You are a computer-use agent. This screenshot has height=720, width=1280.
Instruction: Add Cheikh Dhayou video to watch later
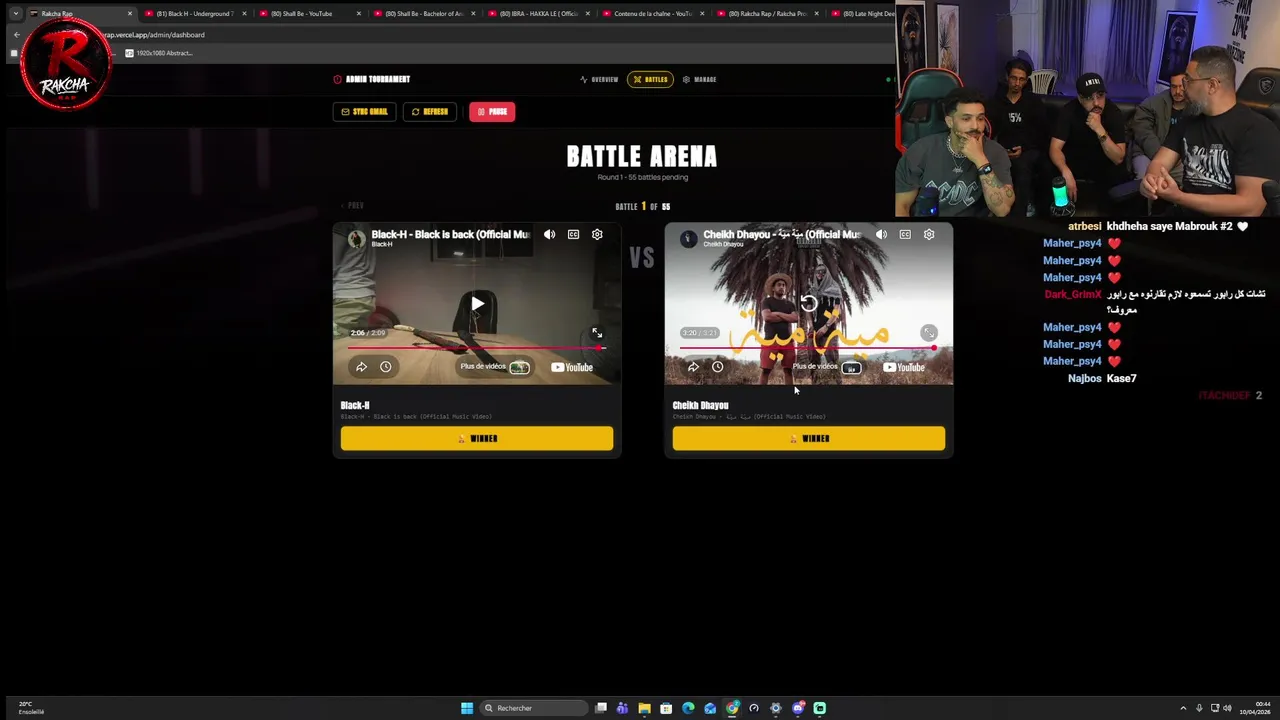[x=717, y=367]
